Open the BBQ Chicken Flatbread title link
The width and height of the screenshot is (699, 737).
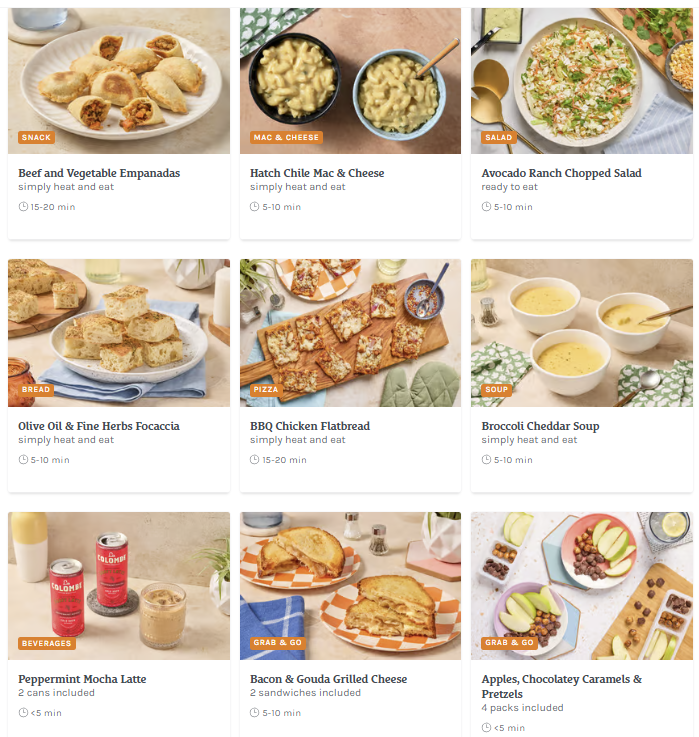310,426
